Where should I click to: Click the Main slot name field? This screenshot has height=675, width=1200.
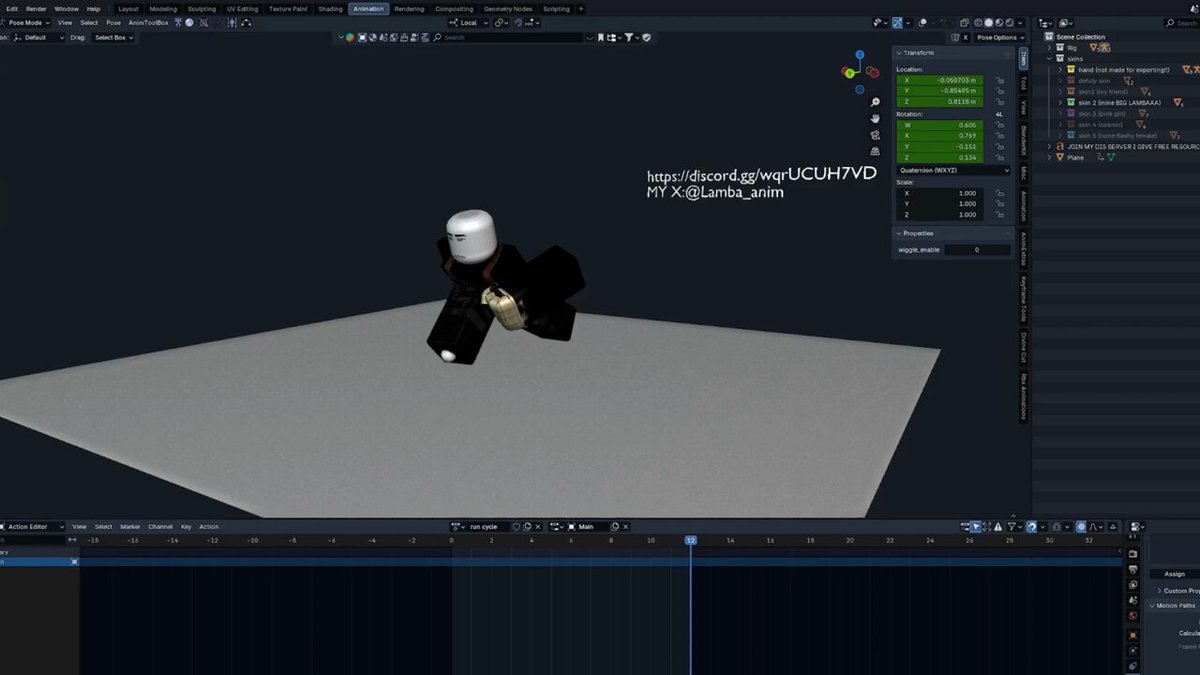pos(592,526)
